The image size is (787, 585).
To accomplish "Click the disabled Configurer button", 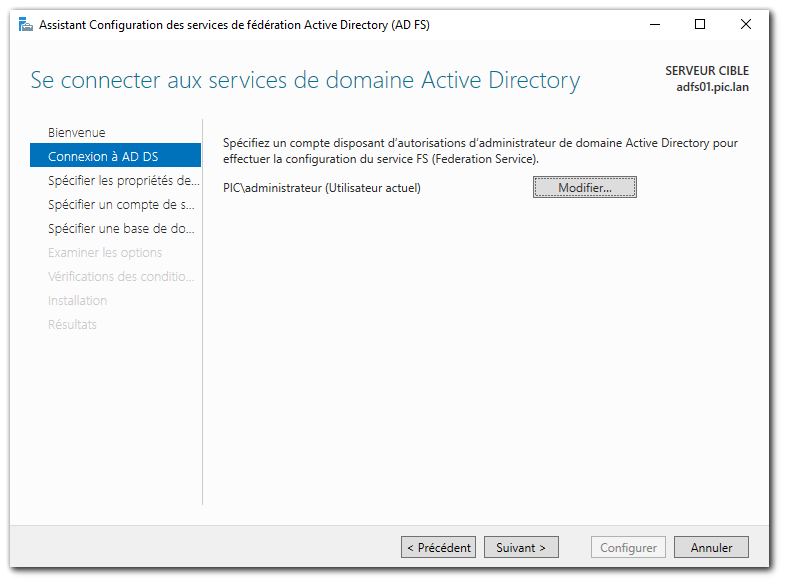I will coord(628,547).
